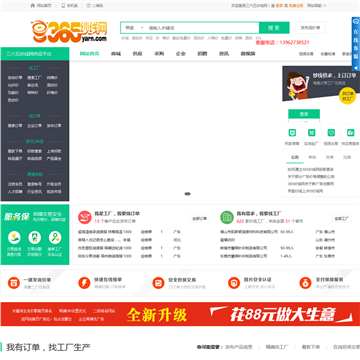Click the green 登录 login button
360x360 pixels.
point(304,114)
